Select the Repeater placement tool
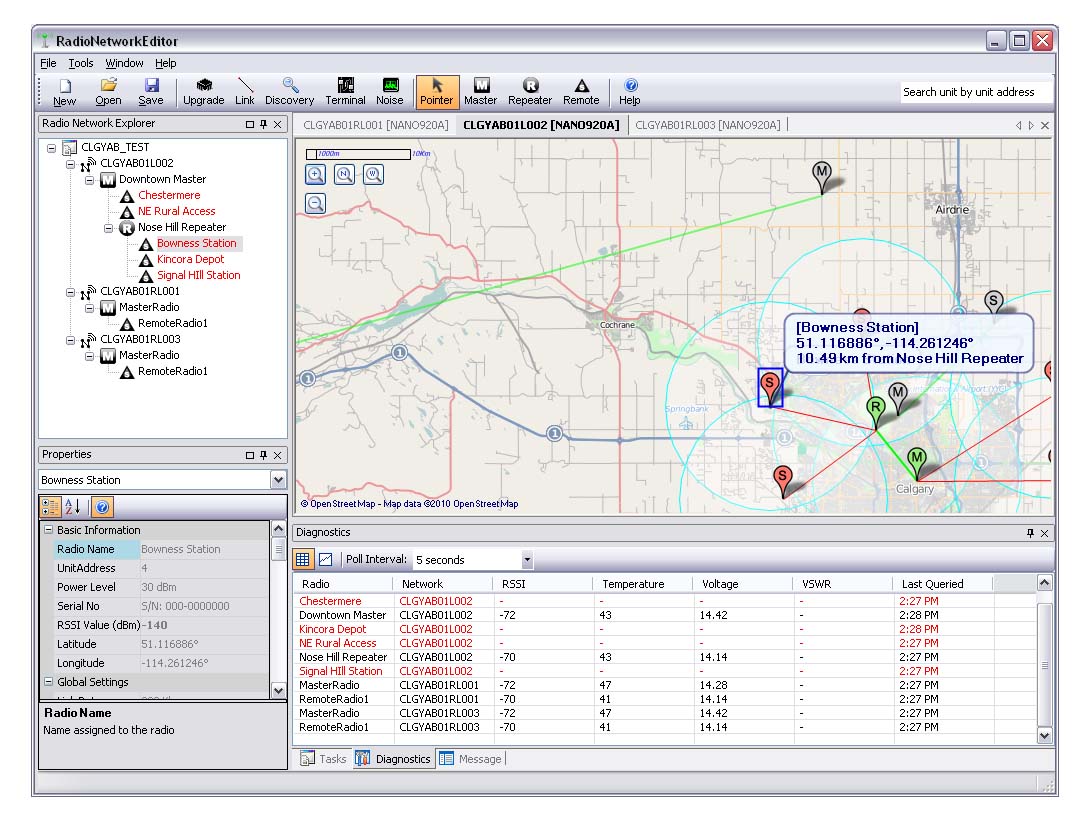1091x822 pixels. coord(530,93)
